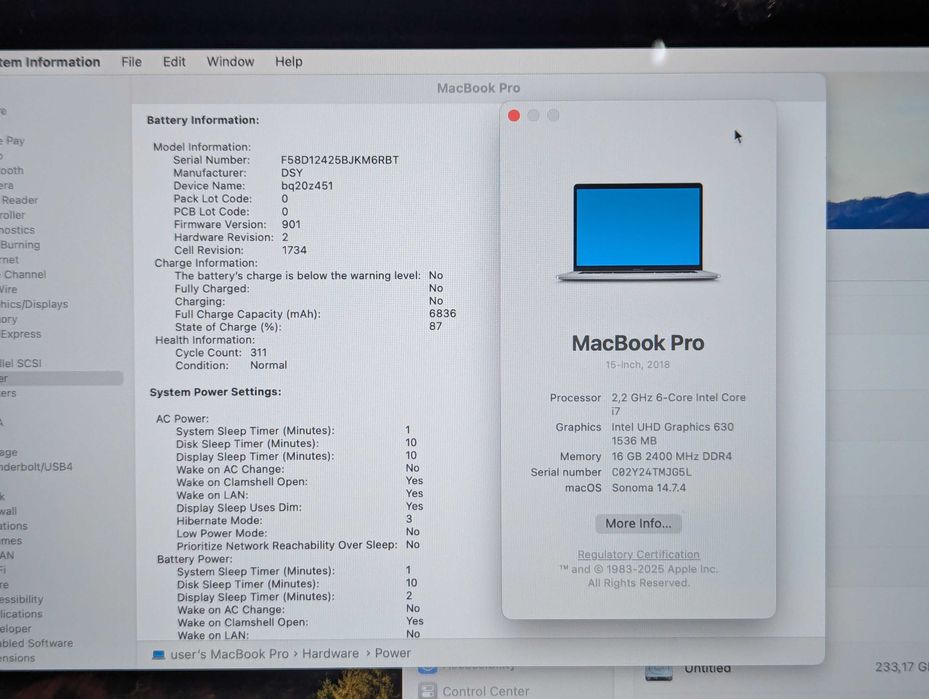Select the Thunderbolt/USB4 sidebar item
This screenshot has height=699, width=929.
coord(36,467)
